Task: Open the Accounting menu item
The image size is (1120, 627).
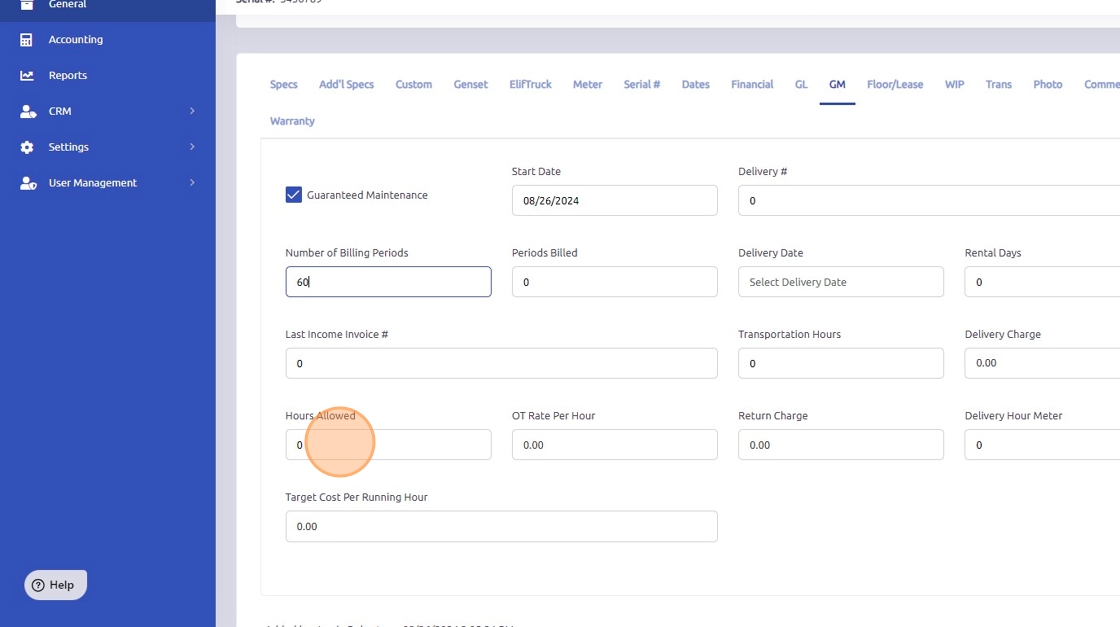Action: (x=76, y=40)
